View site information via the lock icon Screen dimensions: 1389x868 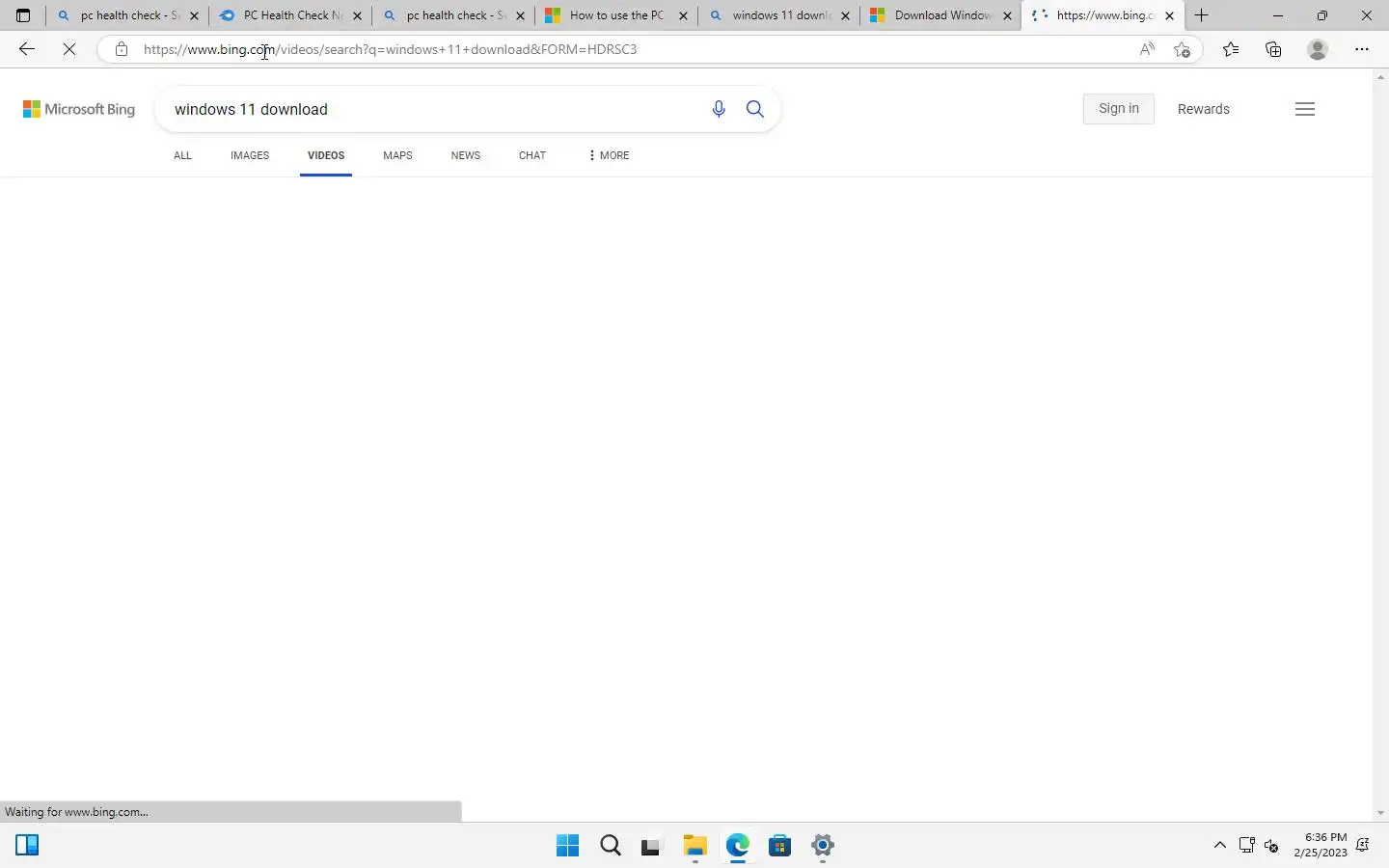(121, 49)
